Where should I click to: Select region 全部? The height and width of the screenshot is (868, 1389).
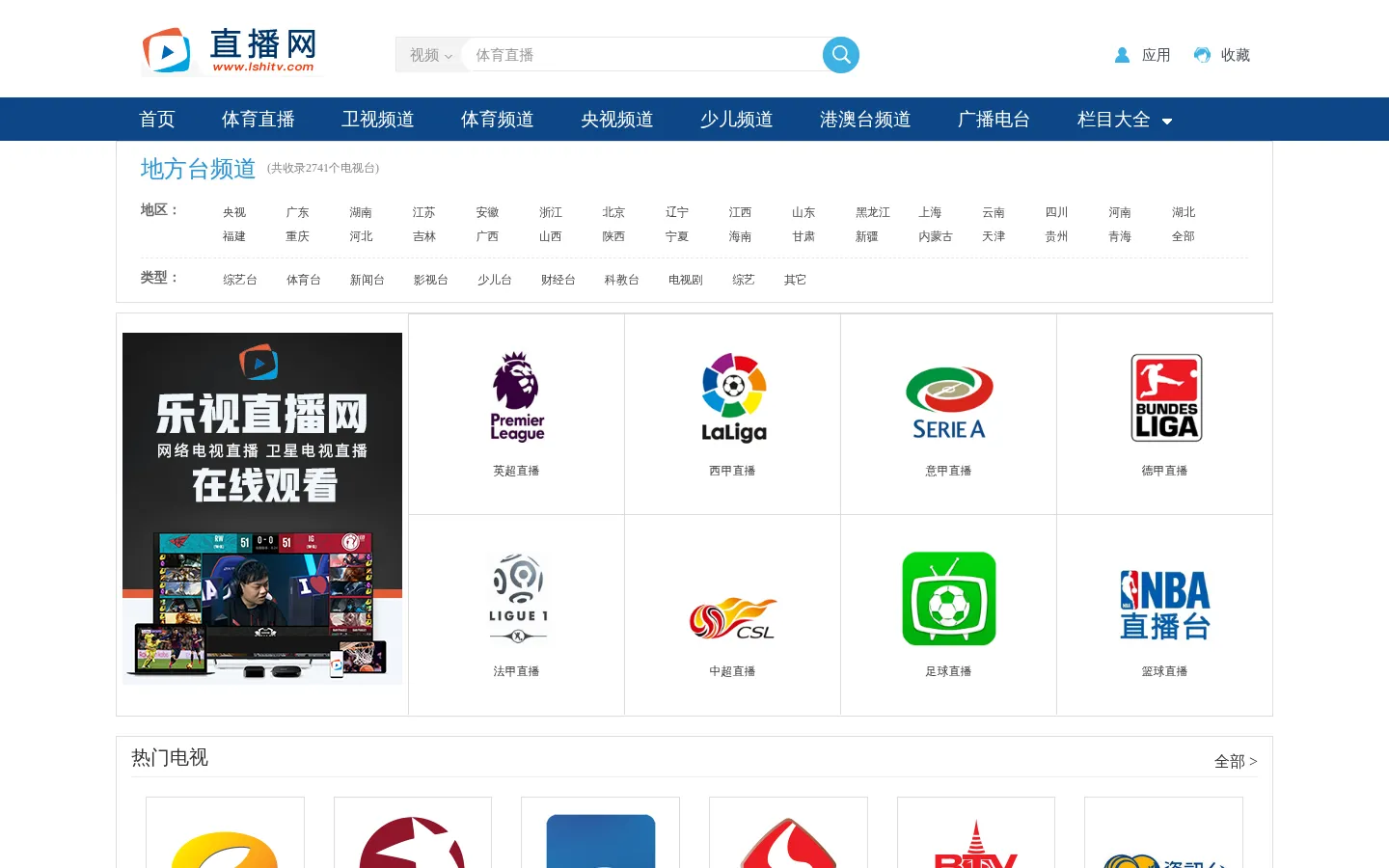tap(1184, 236)
